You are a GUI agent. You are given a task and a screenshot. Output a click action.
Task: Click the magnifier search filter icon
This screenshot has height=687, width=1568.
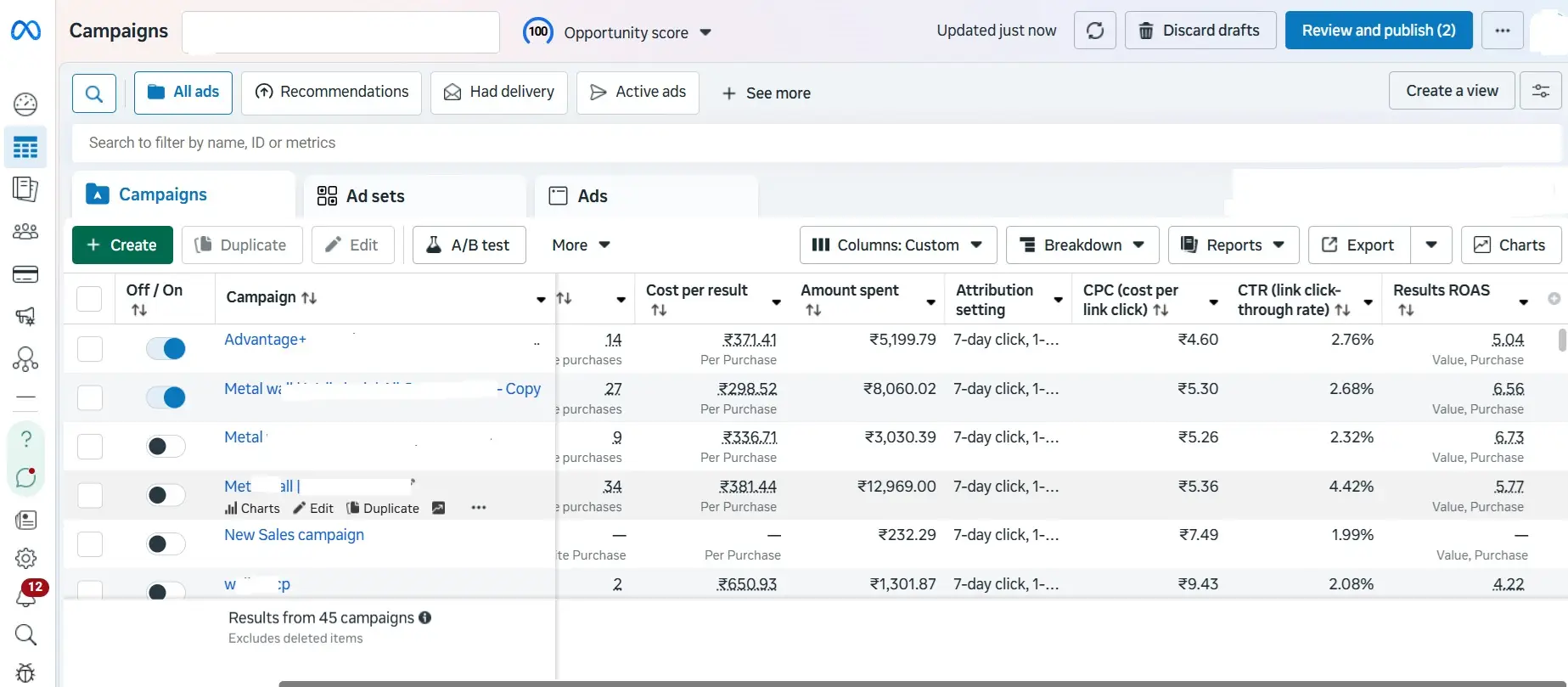pos(94,93)
